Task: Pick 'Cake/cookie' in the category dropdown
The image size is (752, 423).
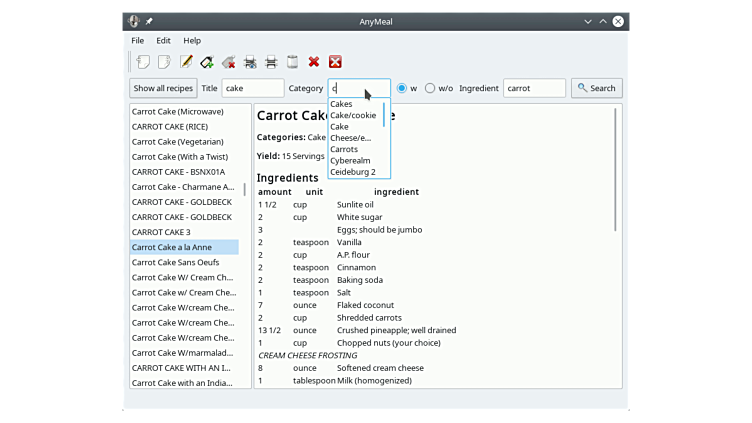Action: [353, 115]
